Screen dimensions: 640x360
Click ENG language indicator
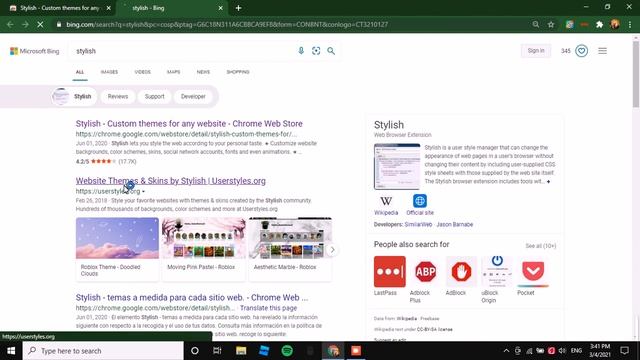[576, 351]
